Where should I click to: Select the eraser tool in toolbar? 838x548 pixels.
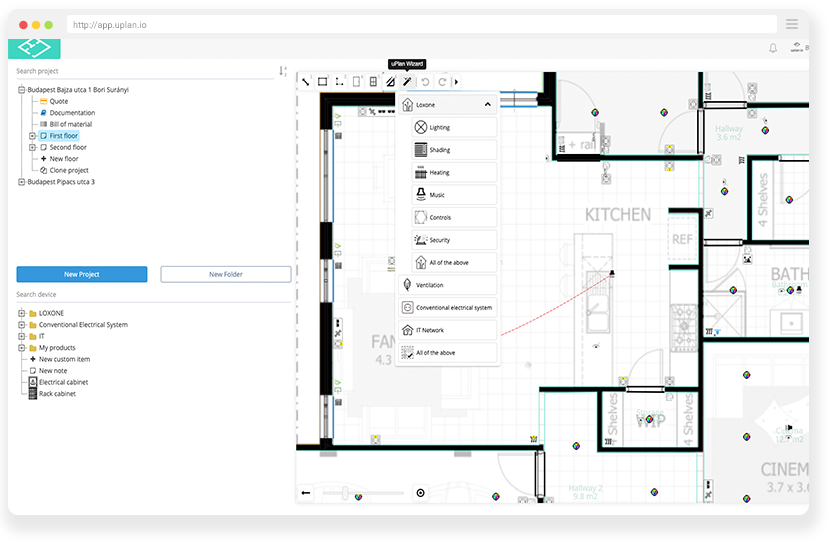coord(391,82)
